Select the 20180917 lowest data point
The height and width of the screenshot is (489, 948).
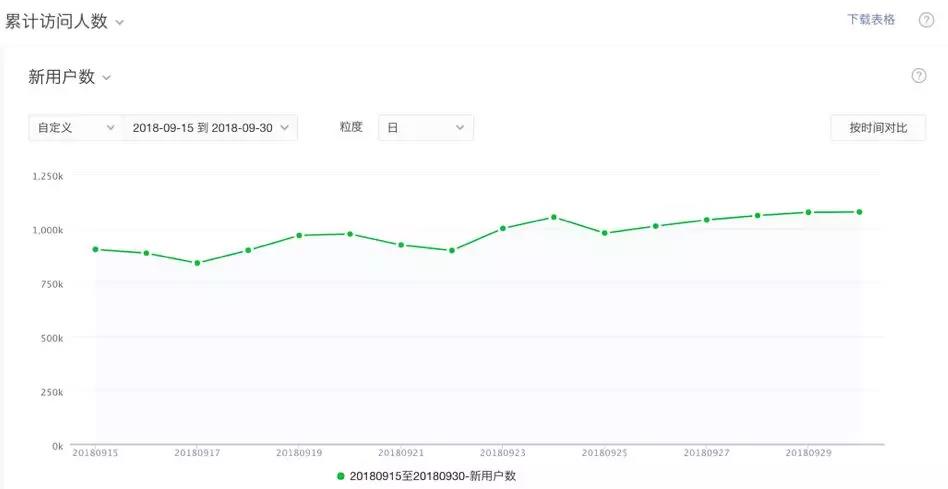197,263
